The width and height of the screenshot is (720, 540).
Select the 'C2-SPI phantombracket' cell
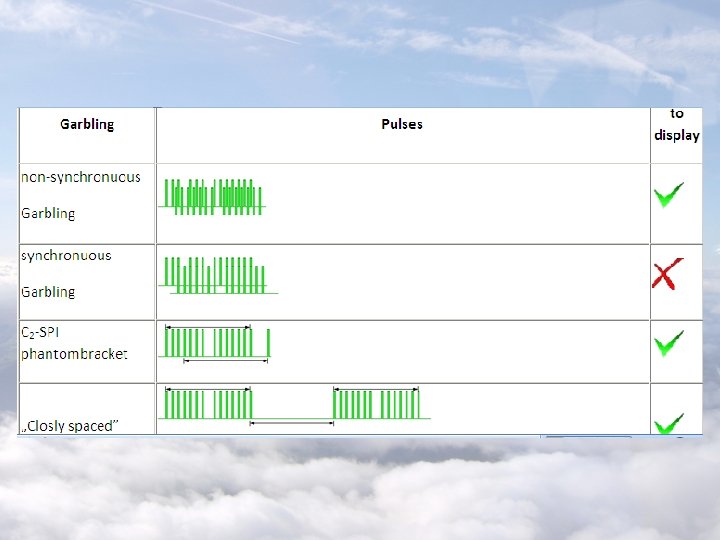coord(87,351)
